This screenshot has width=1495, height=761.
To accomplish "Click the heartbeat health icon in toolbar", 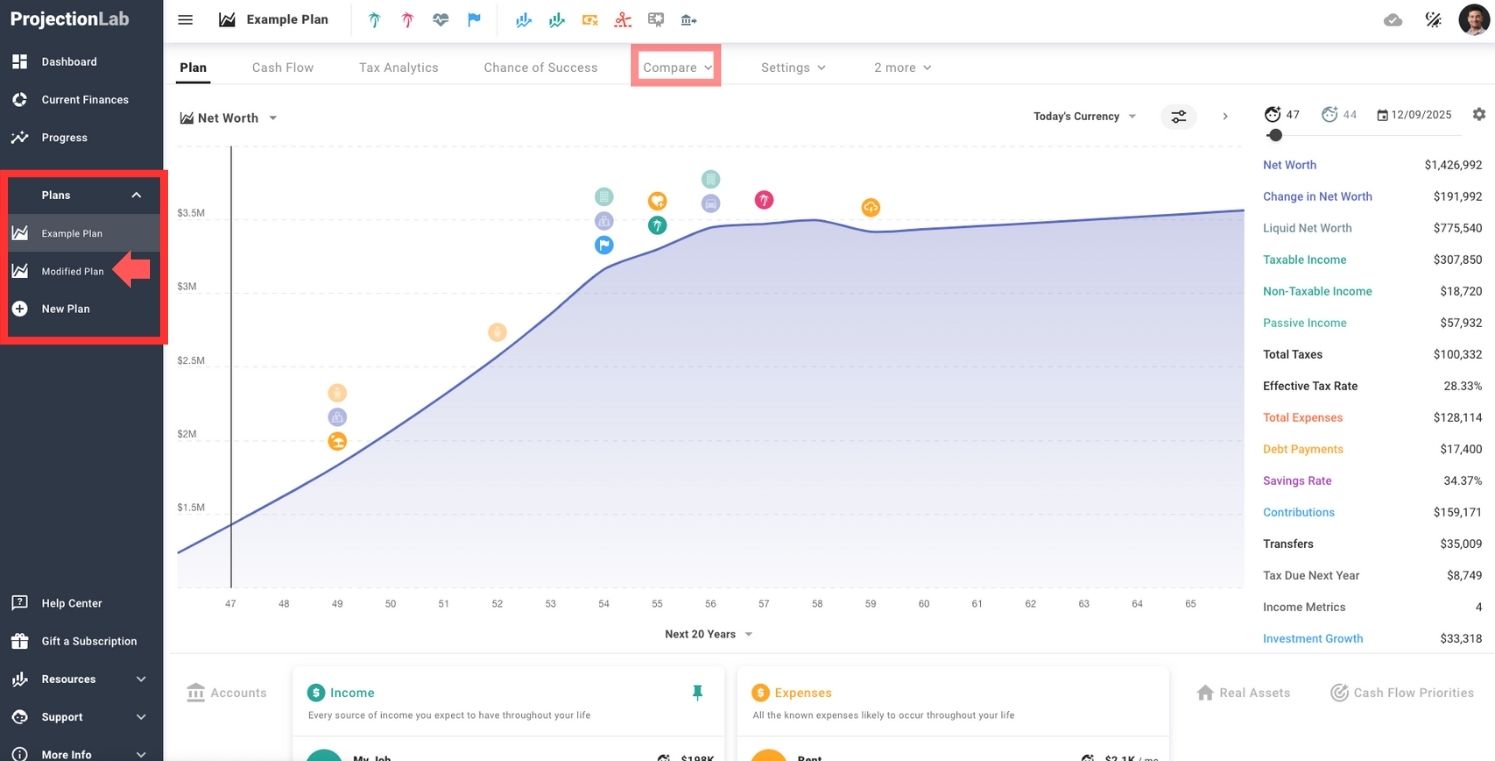I will pyautogui.click(x=440, y=20).
